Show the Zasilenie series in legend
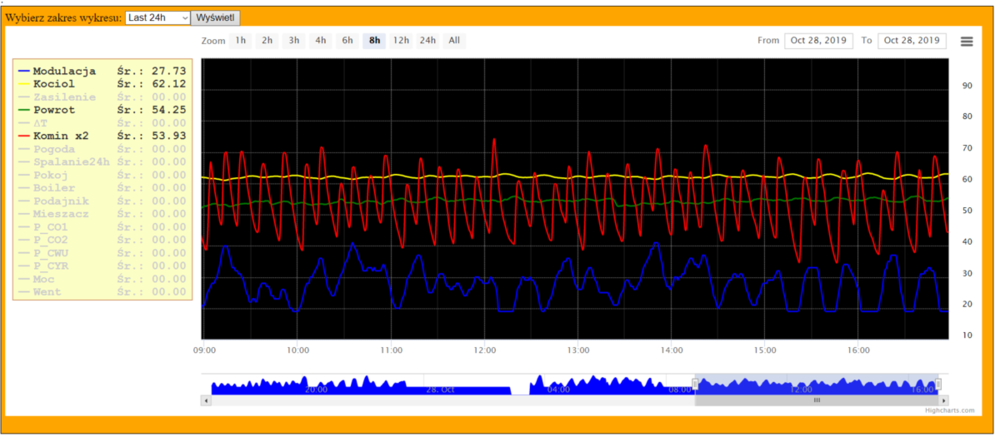The height and width of the screenshot is (442, 1000). (64, 97)
